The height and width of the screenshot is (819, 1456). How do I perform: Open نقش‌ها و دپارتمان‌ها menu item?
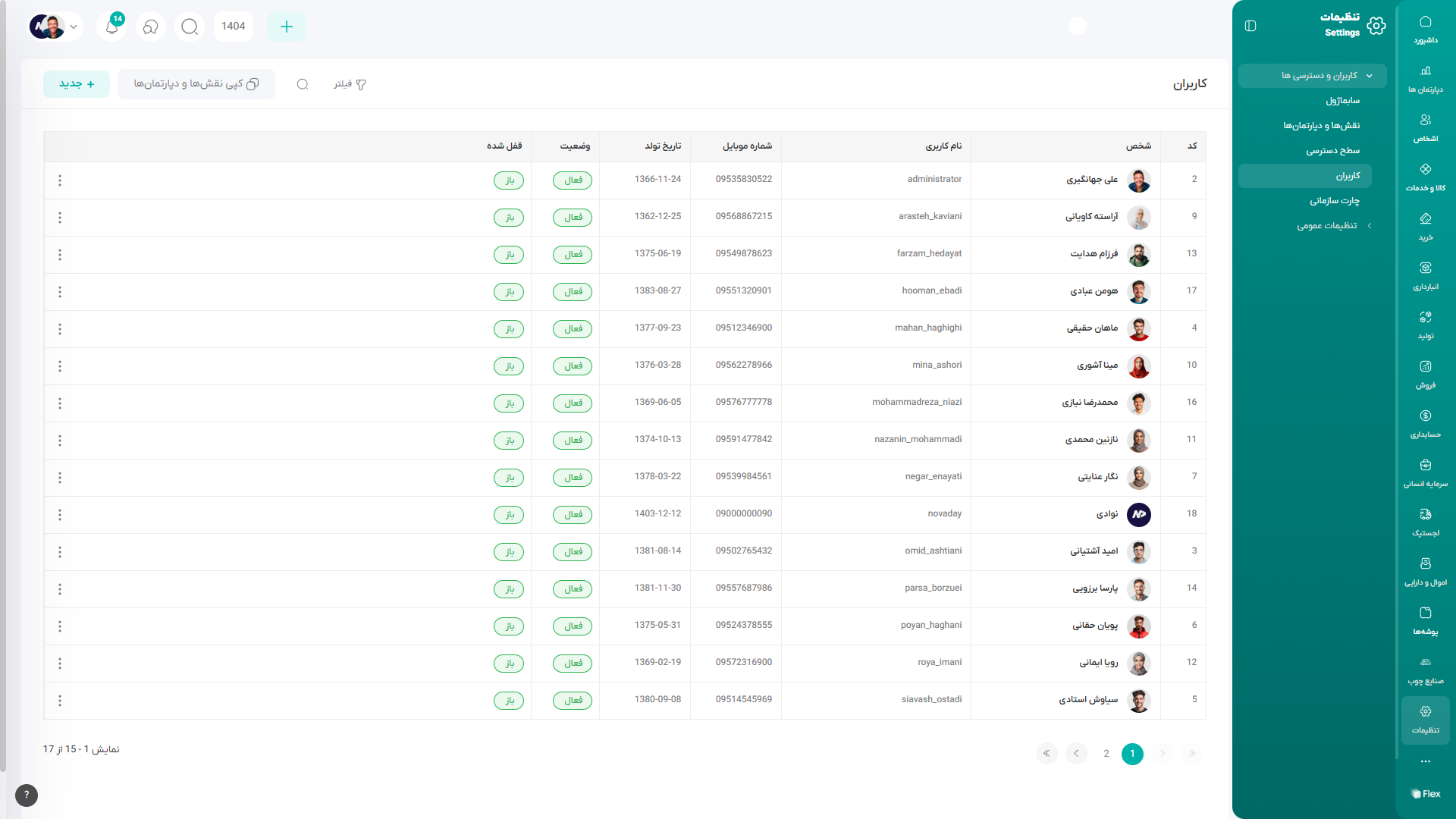pyautogui.click(x=1321, y=126)
